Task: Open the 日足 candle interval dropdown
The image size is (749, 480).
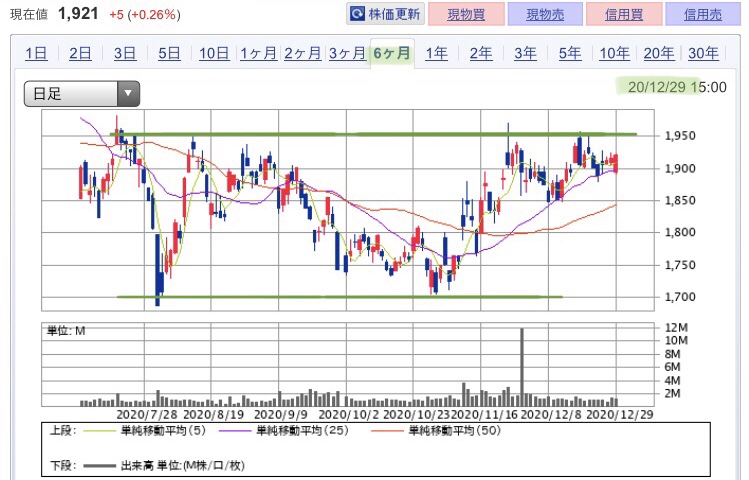Action: point(82,94)
